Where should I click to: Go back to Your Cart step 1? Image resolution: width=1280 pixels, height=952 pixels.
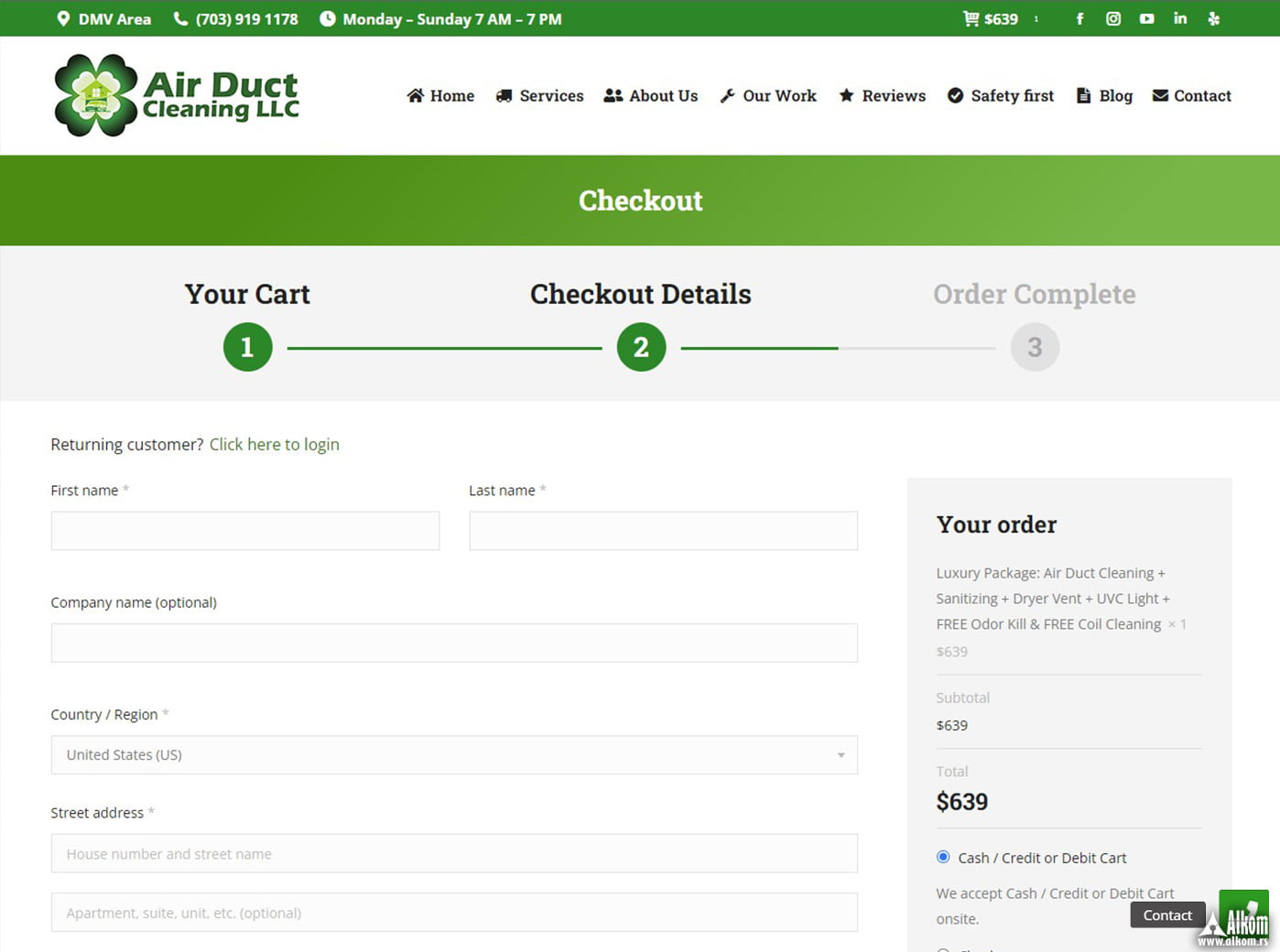[x=247, y=347]
